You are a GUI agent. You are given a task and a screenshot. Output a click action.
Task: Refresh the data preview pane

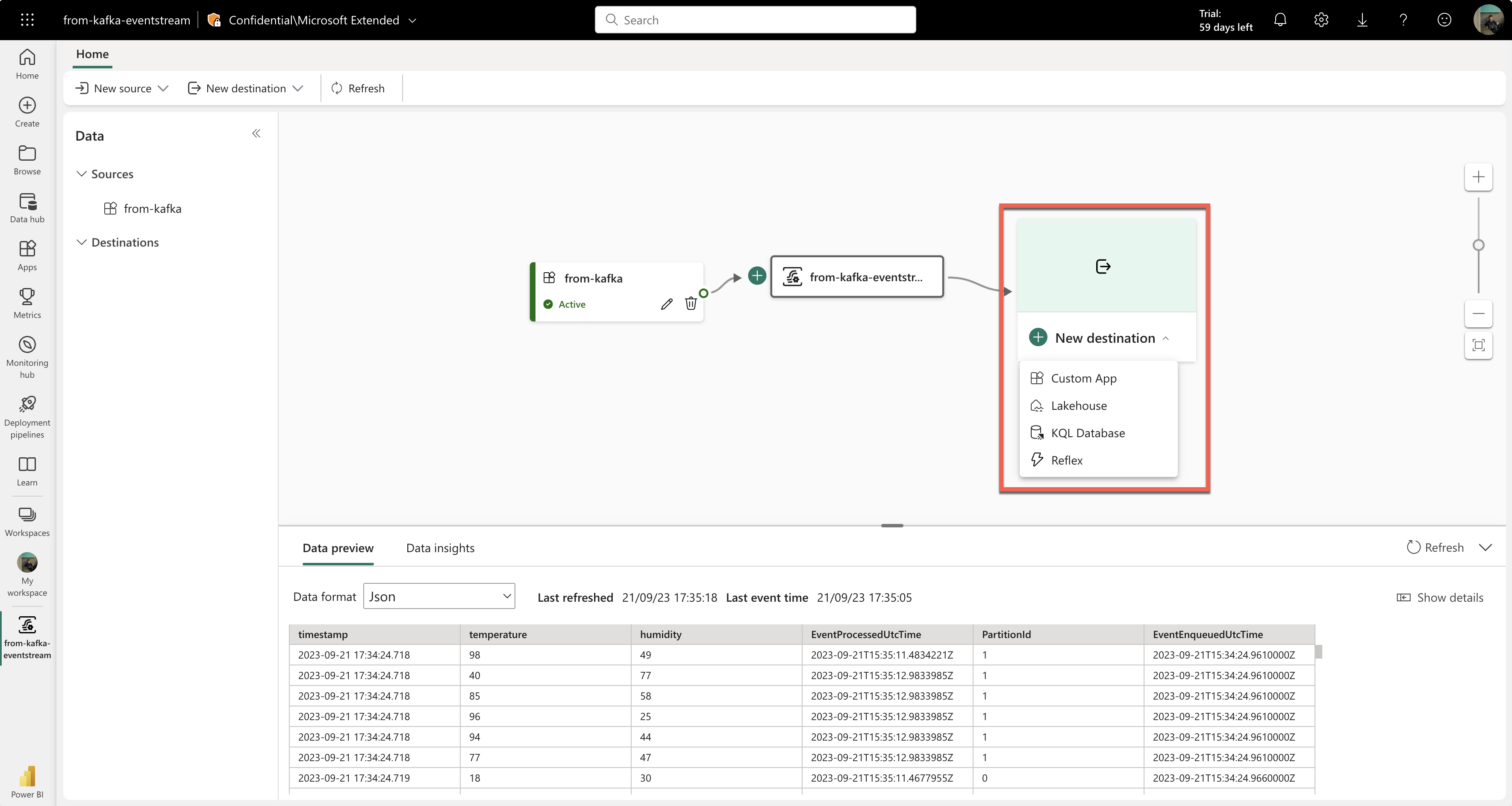1435,547
